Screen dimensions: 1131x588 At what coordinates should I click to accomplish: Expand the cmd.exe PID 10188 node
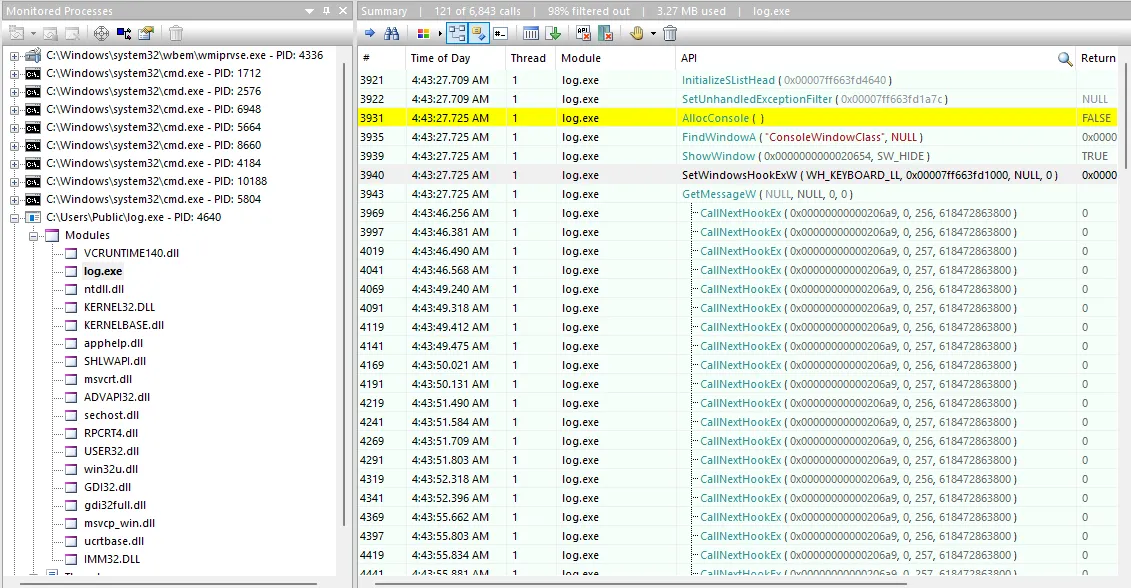click(14, 182)
